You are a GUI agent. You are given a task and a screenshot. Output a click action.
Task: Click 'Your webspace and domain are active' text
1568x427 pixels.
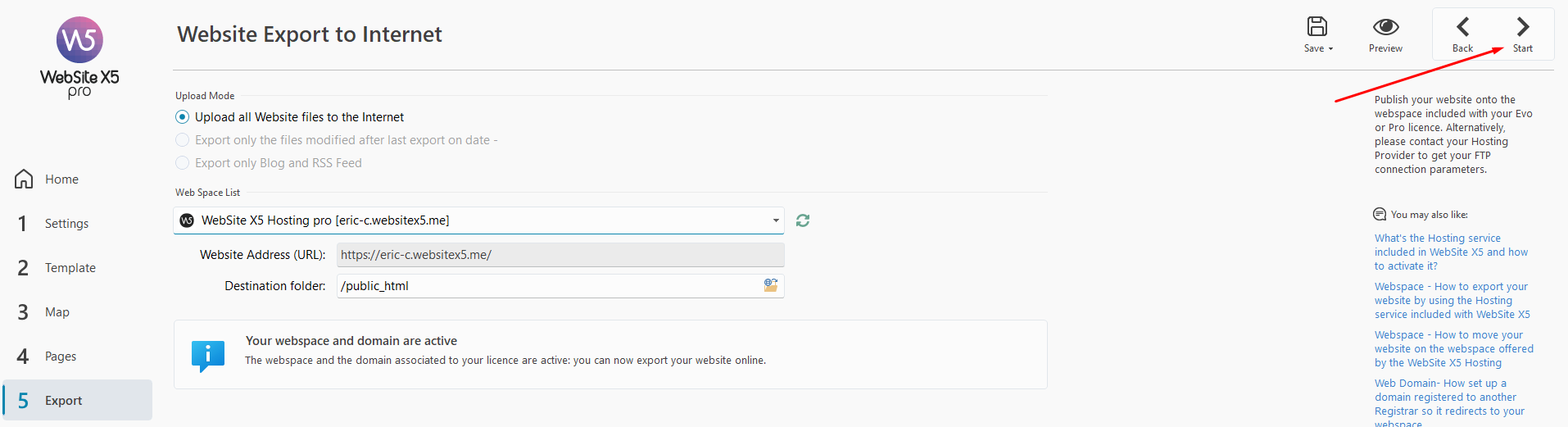coord(351,341)
